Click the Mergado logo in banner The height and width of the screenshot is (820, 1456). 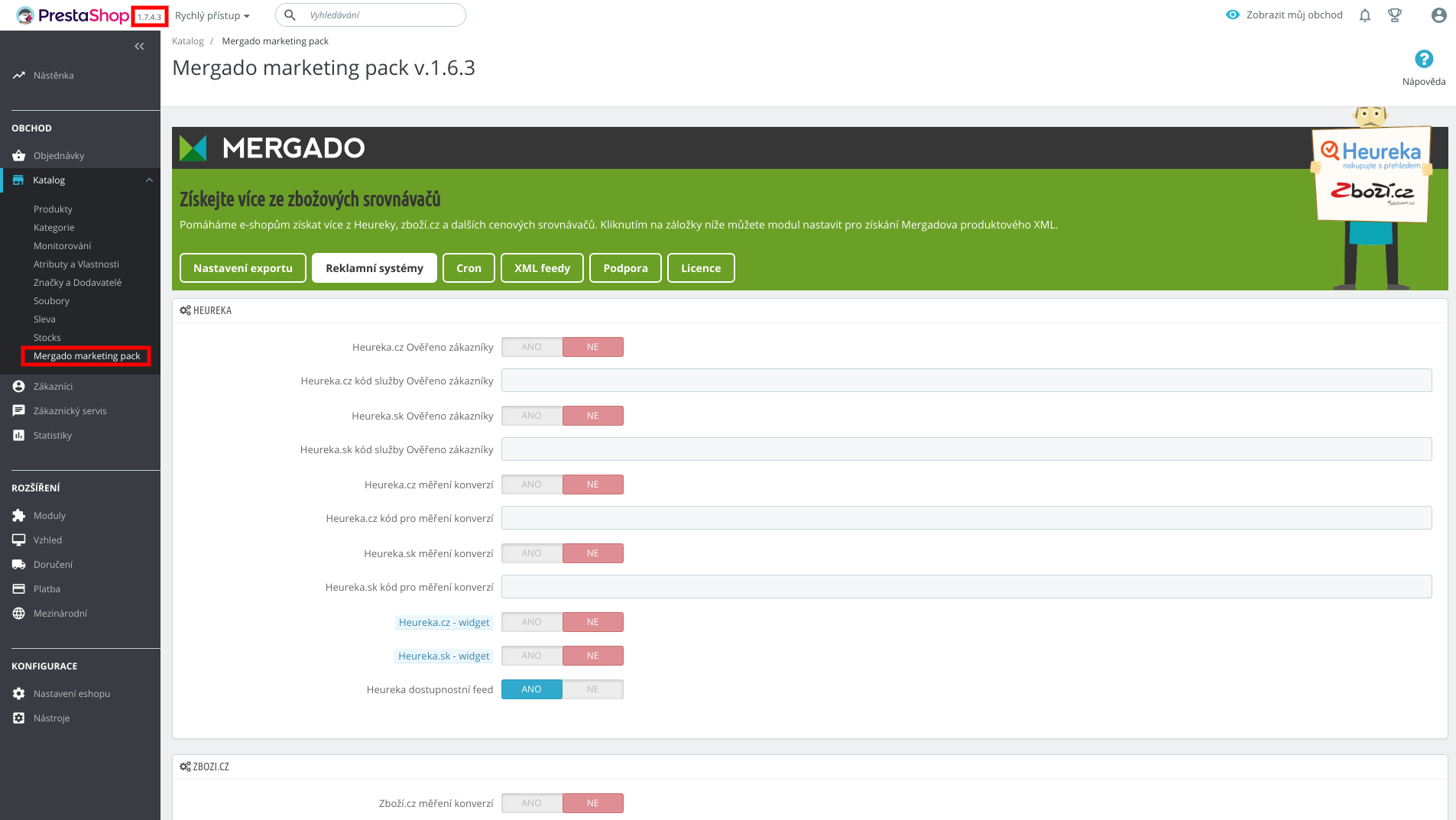(272, 147)
